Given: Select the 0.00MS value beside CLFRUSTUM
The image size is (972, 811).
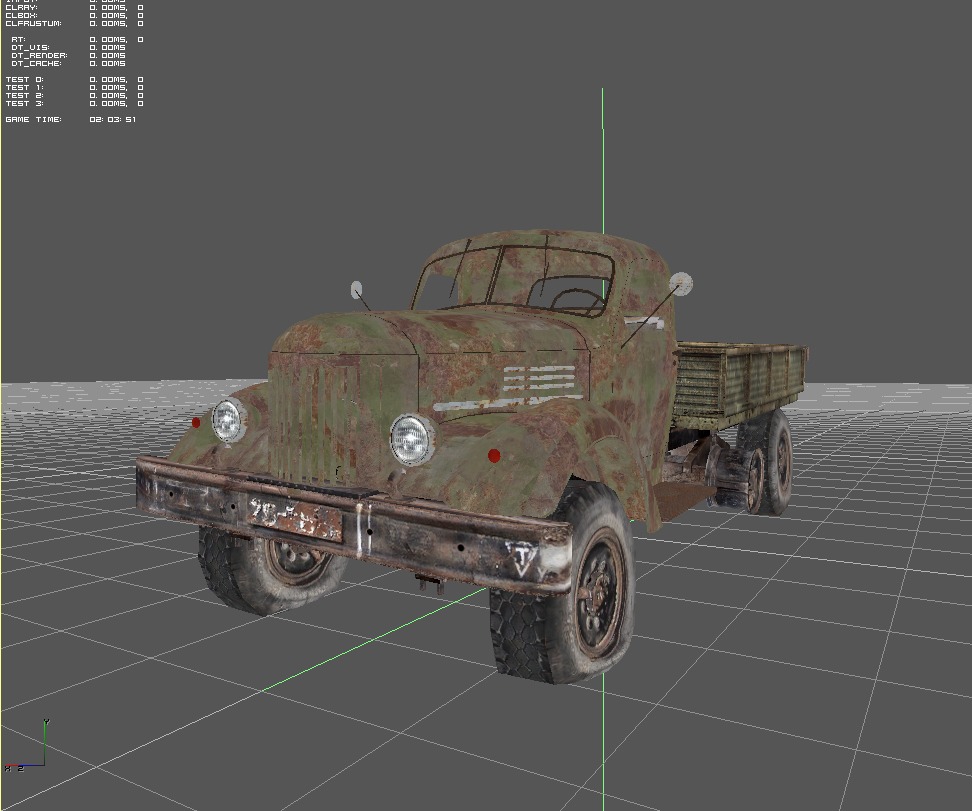Looking at the screenshot, I should [108, 24].
